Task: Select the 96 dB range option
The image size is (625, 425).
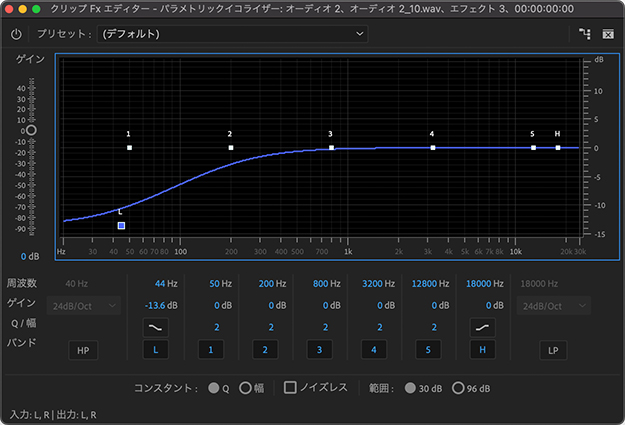Action: click(459, 388)
